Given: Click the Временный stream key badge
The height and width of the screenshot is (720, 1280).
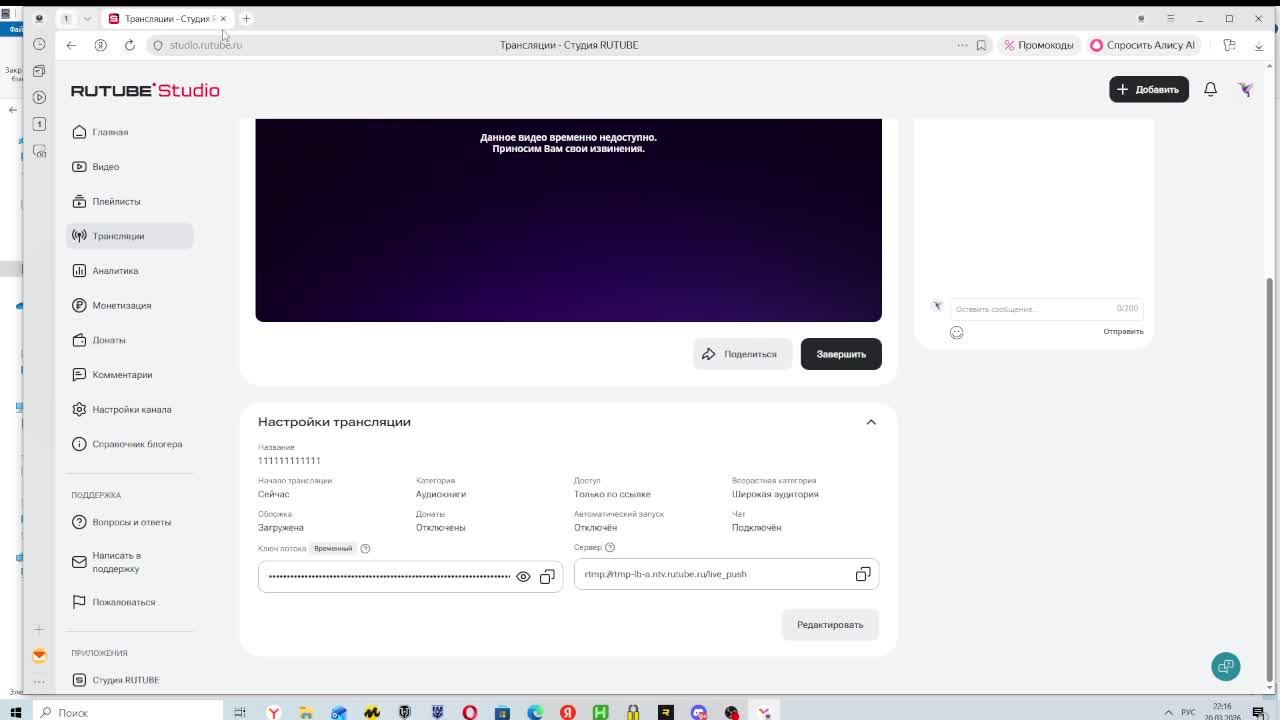Looking at the screenshot, I should (x=333, y=548).
